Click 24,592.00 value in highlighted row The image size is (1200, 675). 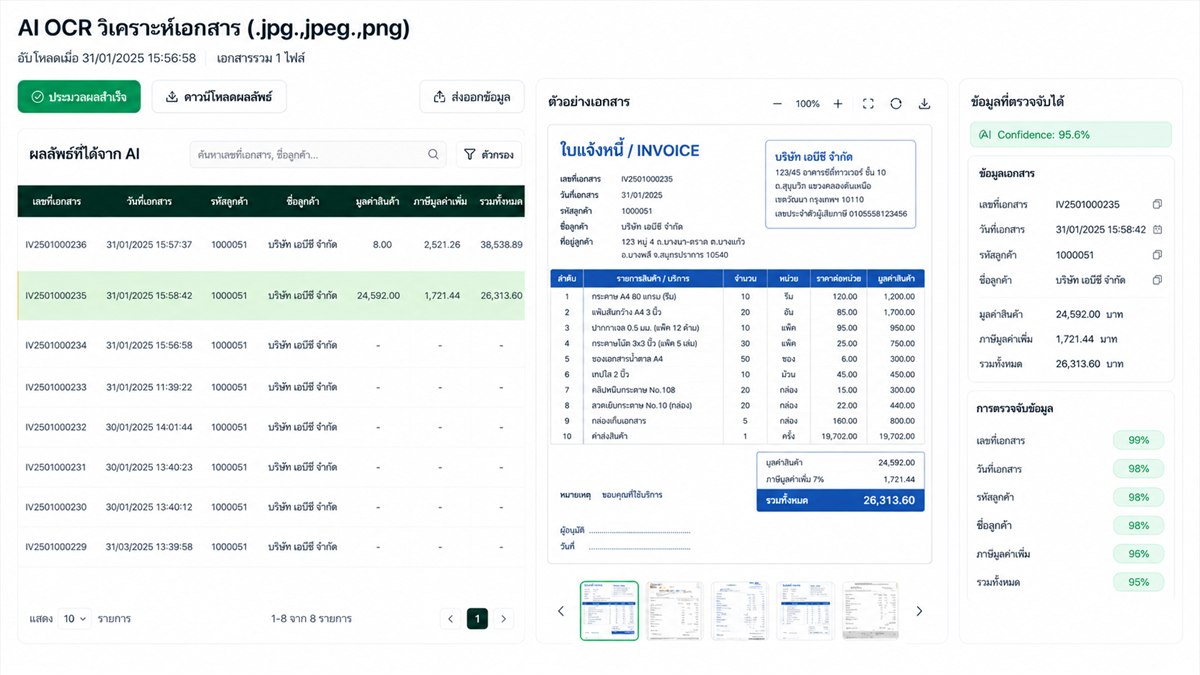pos(378,295)
